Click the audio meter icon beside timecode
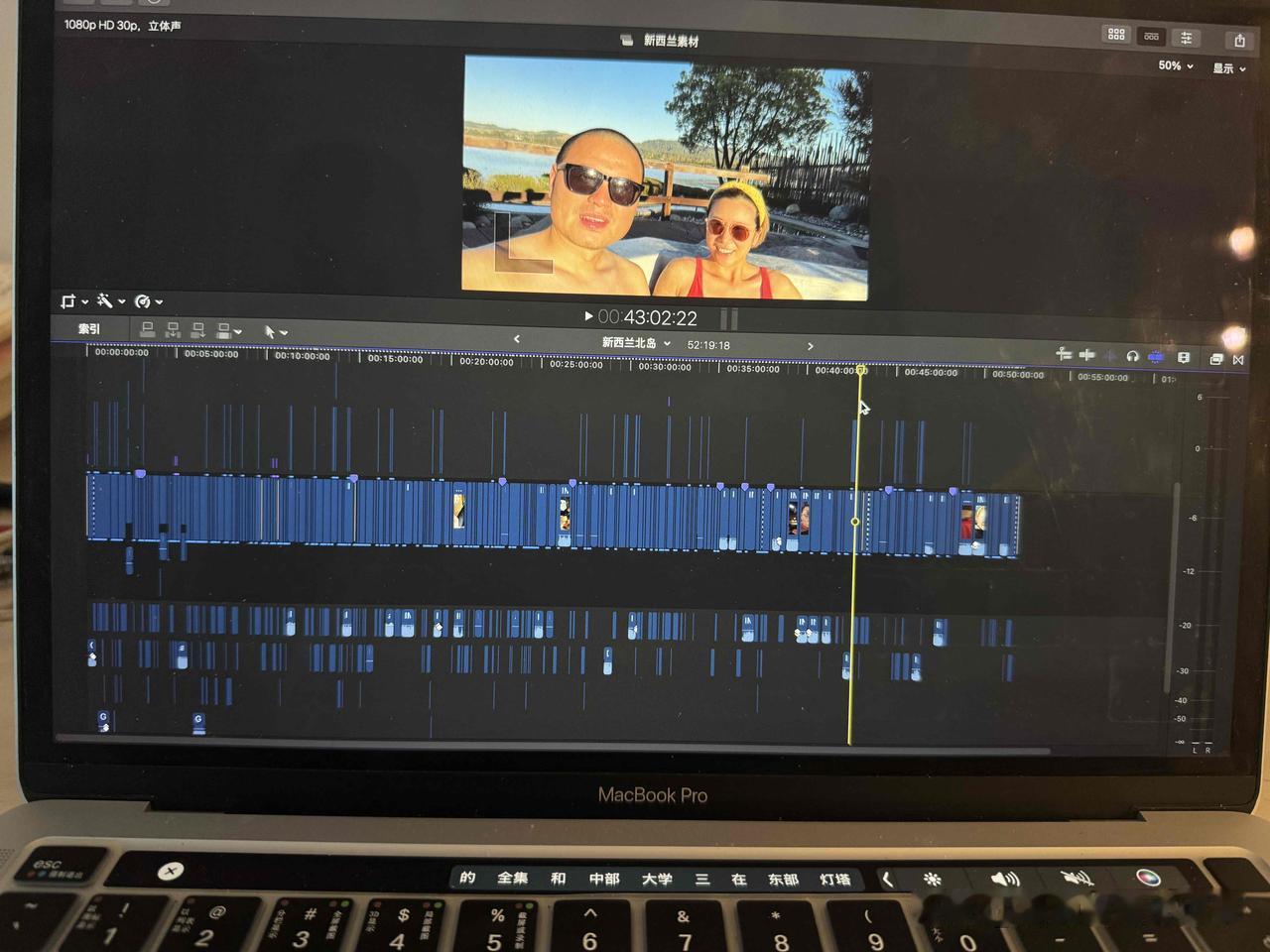The height and width of the screenshot is (952, 1270). [729, 318]
